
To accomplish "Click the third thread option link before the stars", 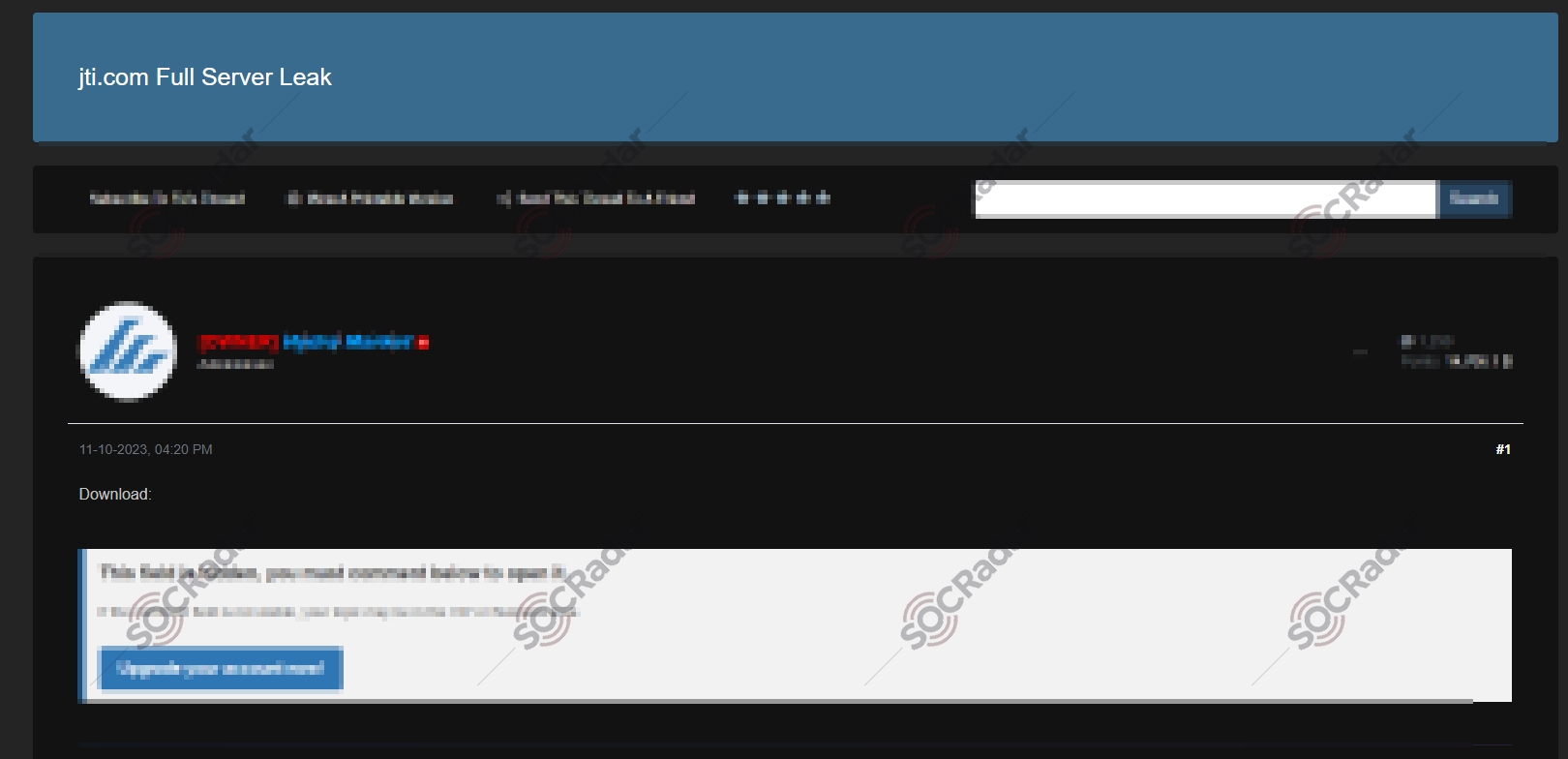I will [x=596, y=198].
